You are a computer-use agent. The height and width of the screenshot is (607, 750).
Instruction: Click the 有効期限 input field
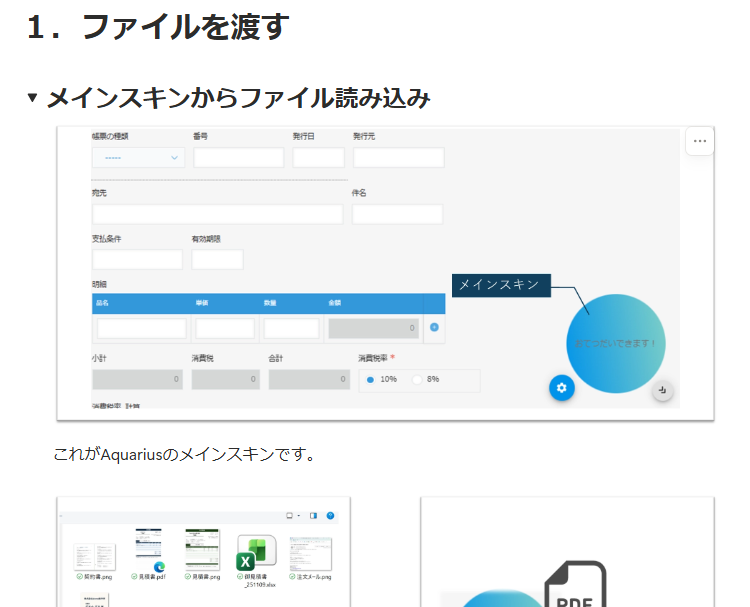click(x=217, y=259)
